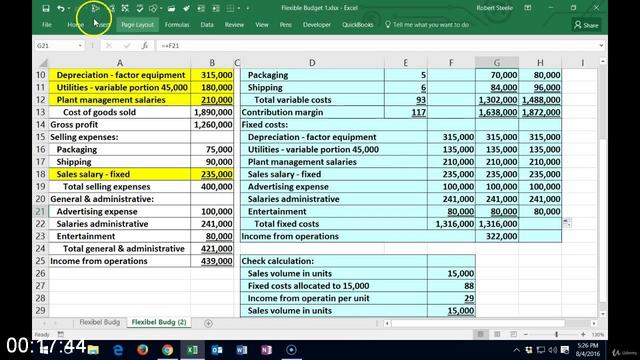
Task: Click the horizontal scrollbar left arrow
Action: (x=387, y=323)
